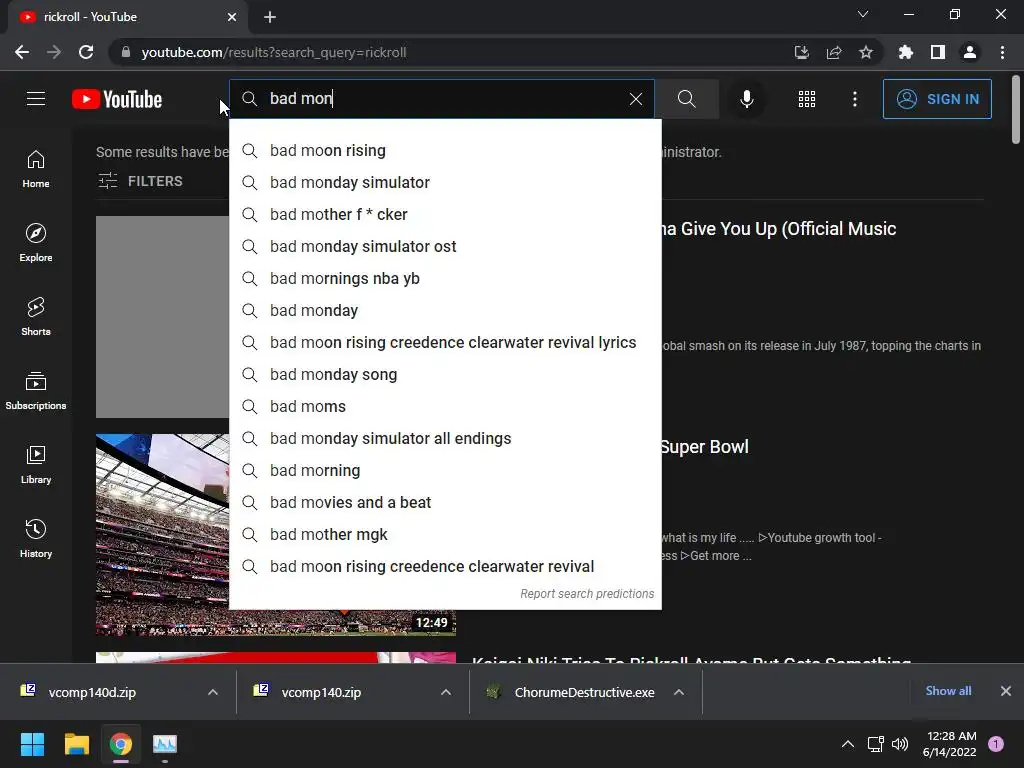Open tab search chevron in title bar
Screen dimensions: 1024x768
(x=863, y=14)
